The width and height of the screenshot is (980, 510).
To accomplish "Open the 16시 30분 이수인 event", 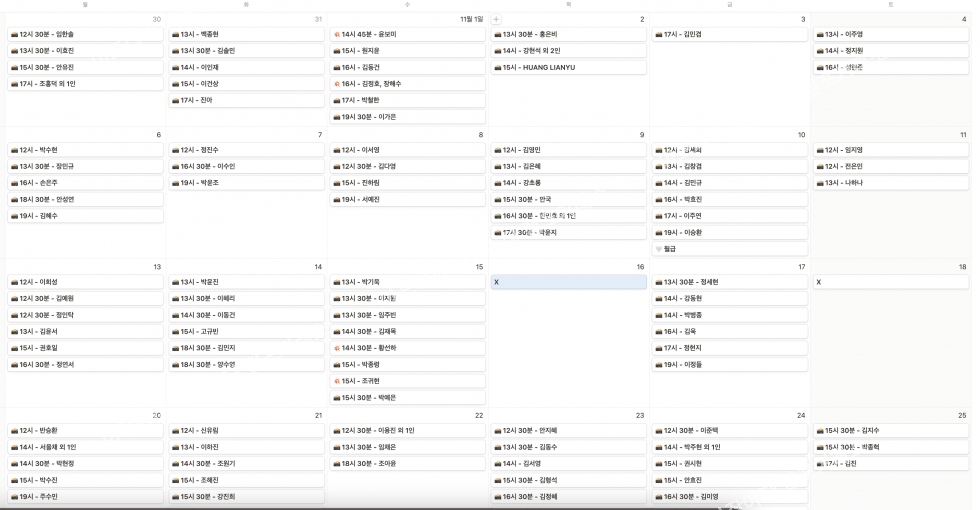I will point(245,166).
